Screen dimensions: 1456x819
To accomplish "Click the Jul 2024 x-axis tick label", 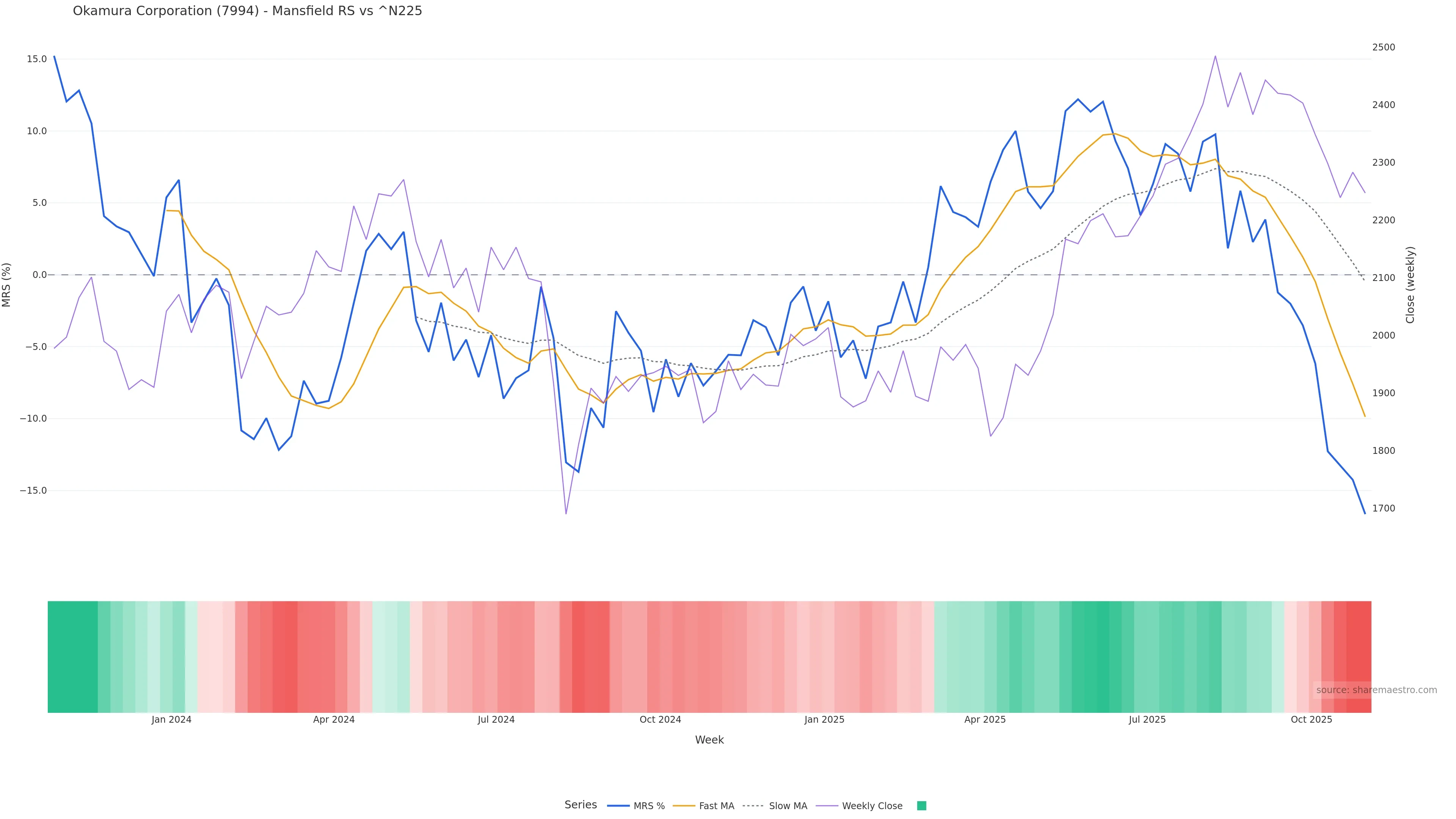I will click(496, 720).
